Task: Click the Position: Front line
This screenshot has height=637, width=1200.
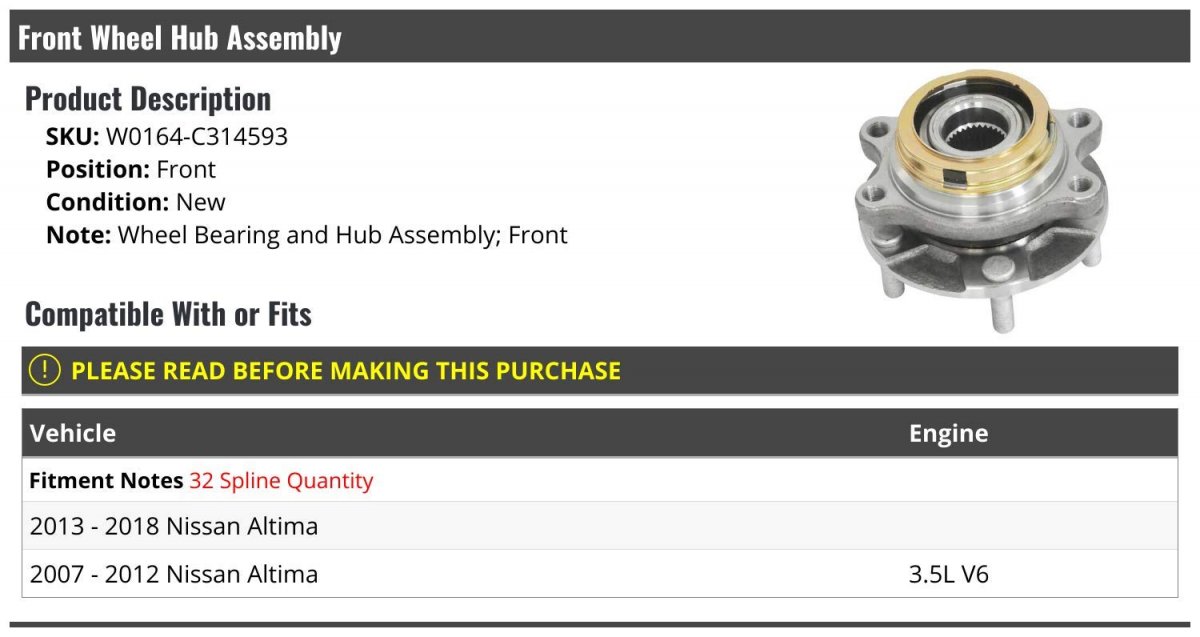Action: click(x=131, y=169)
